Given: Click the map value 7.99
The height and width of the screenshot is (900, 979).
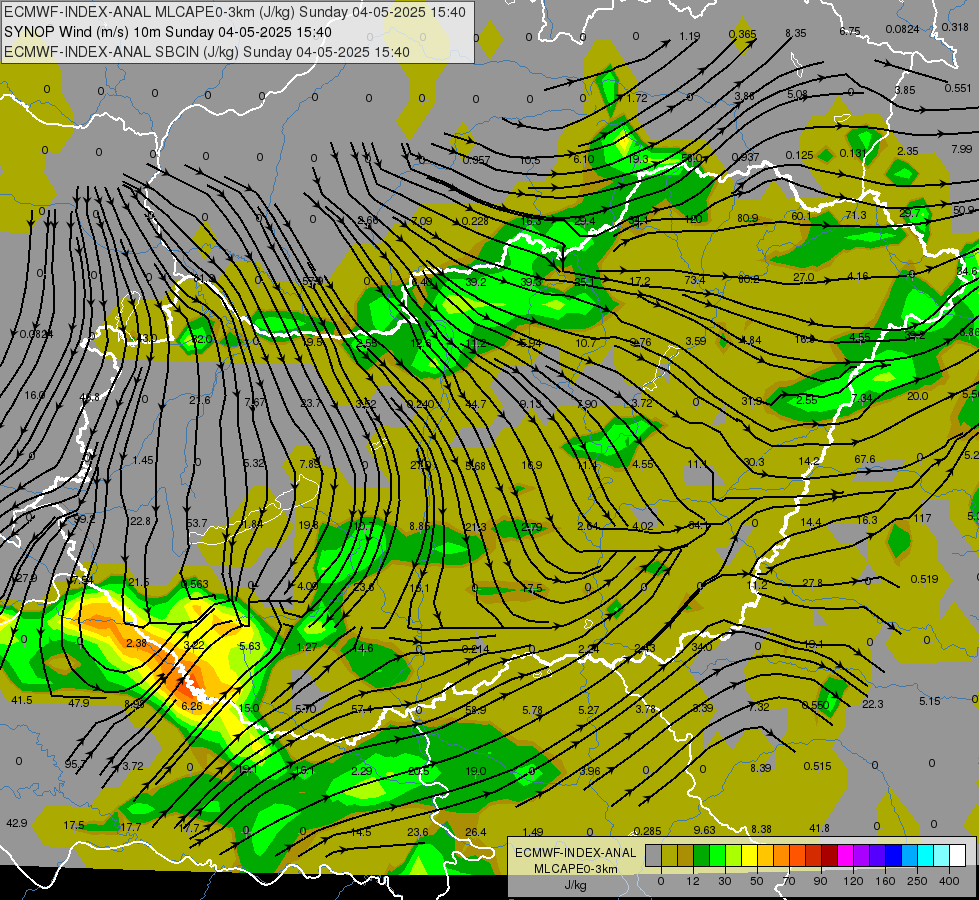Looking at the screenshot, I should click(x=962, y=149).
